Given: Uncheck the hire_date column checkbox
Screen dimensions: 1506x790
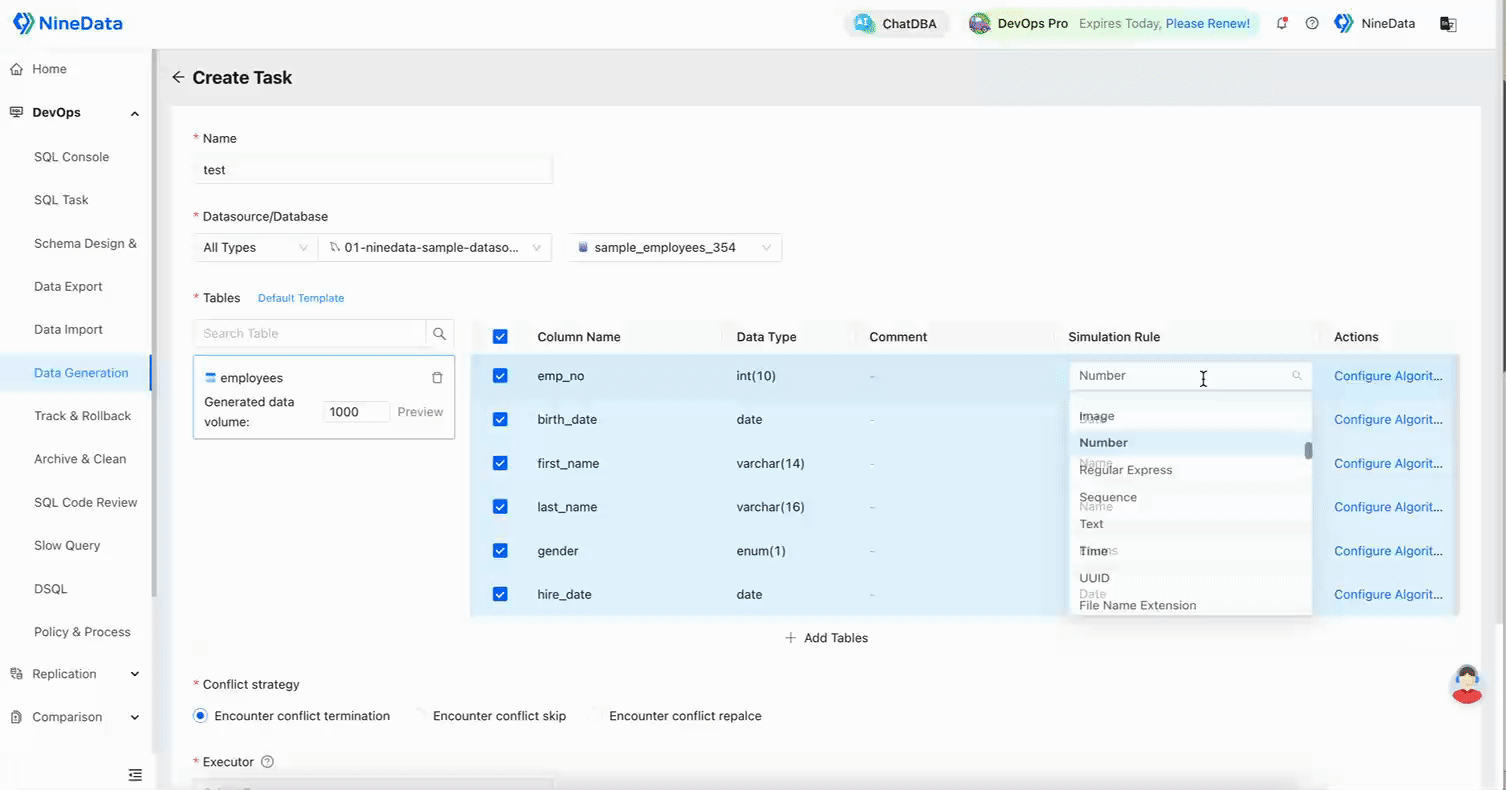Looking at the screenshot, I should (x=500, y=594).
